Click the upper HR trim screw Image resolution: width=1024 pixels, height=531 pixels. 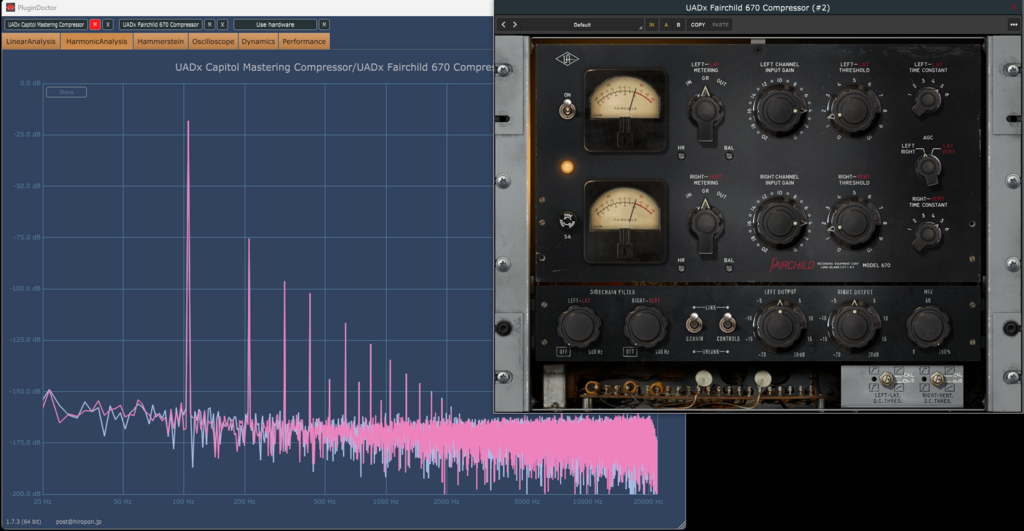[681, 156]
